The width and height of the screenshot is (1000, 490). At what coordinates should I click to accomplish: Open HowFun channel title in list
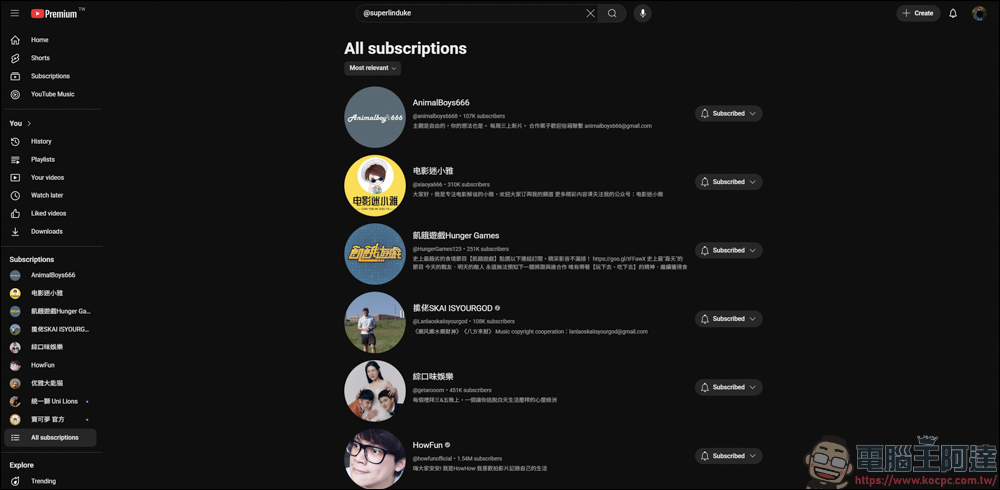click(427, 445)
